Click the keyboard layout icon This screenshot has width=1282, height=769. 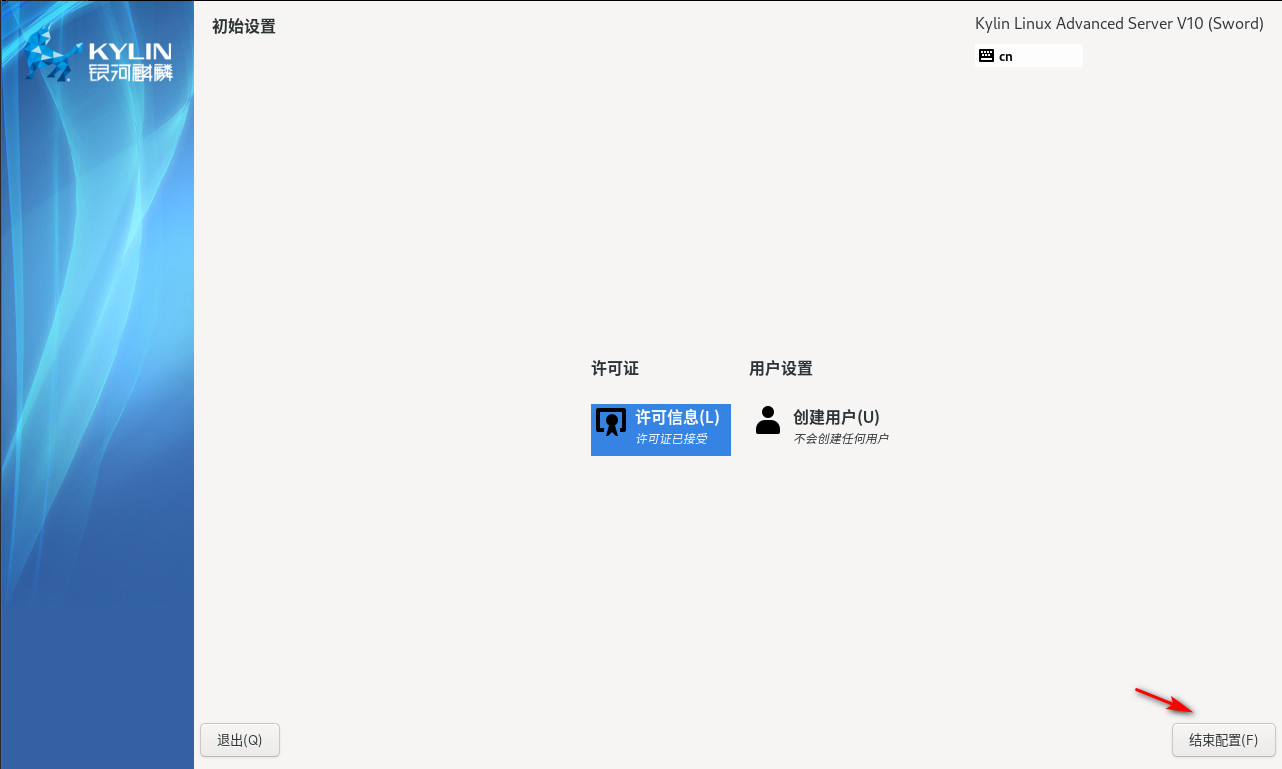pyautogui.click(x=986, y=56)
